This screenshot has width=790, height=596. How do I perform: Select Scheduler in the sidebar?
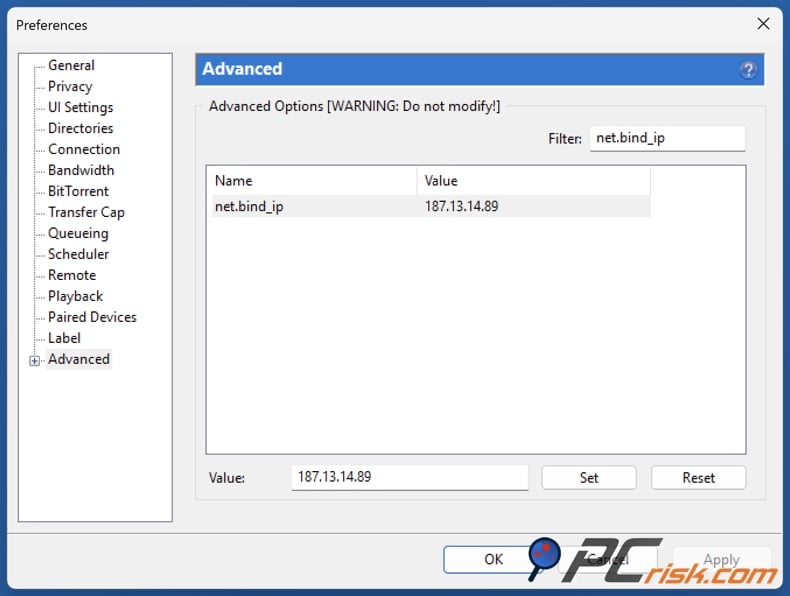(x=79, y=254)
